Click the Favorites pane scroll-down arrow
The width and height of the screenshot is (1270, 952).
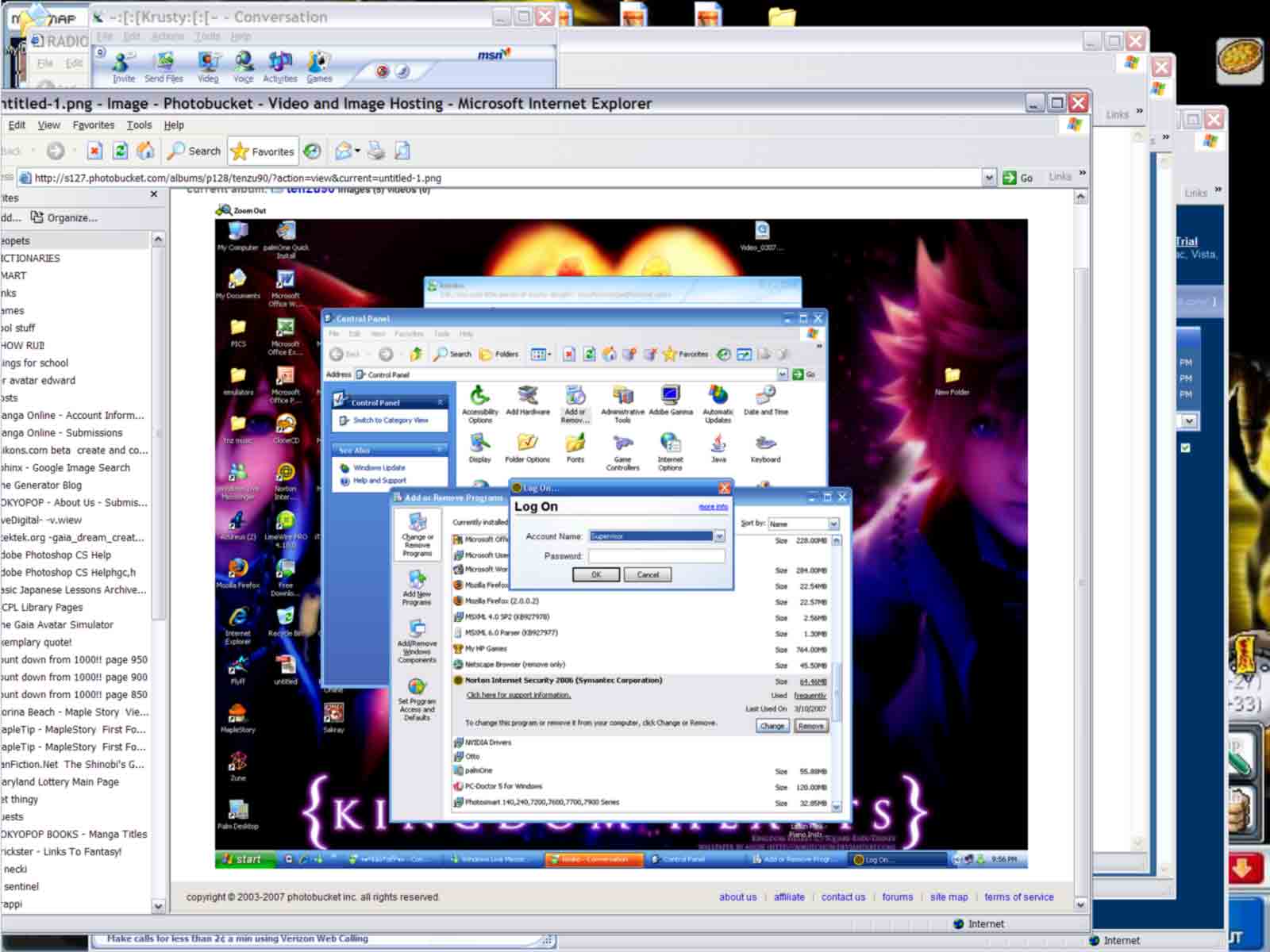tap(157, 905)
